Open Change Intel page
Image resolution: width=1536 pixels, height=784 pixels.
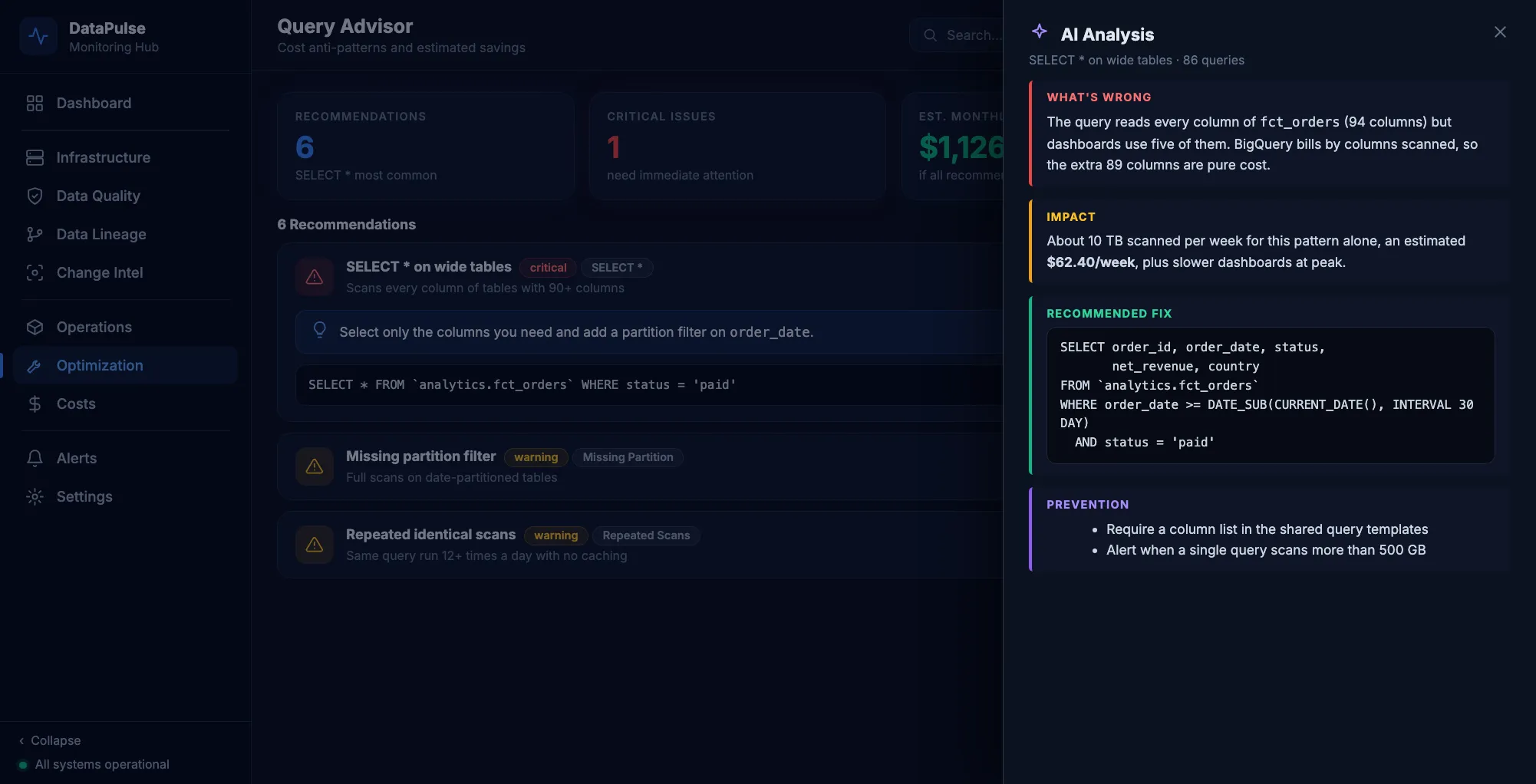tap(125, 272)
